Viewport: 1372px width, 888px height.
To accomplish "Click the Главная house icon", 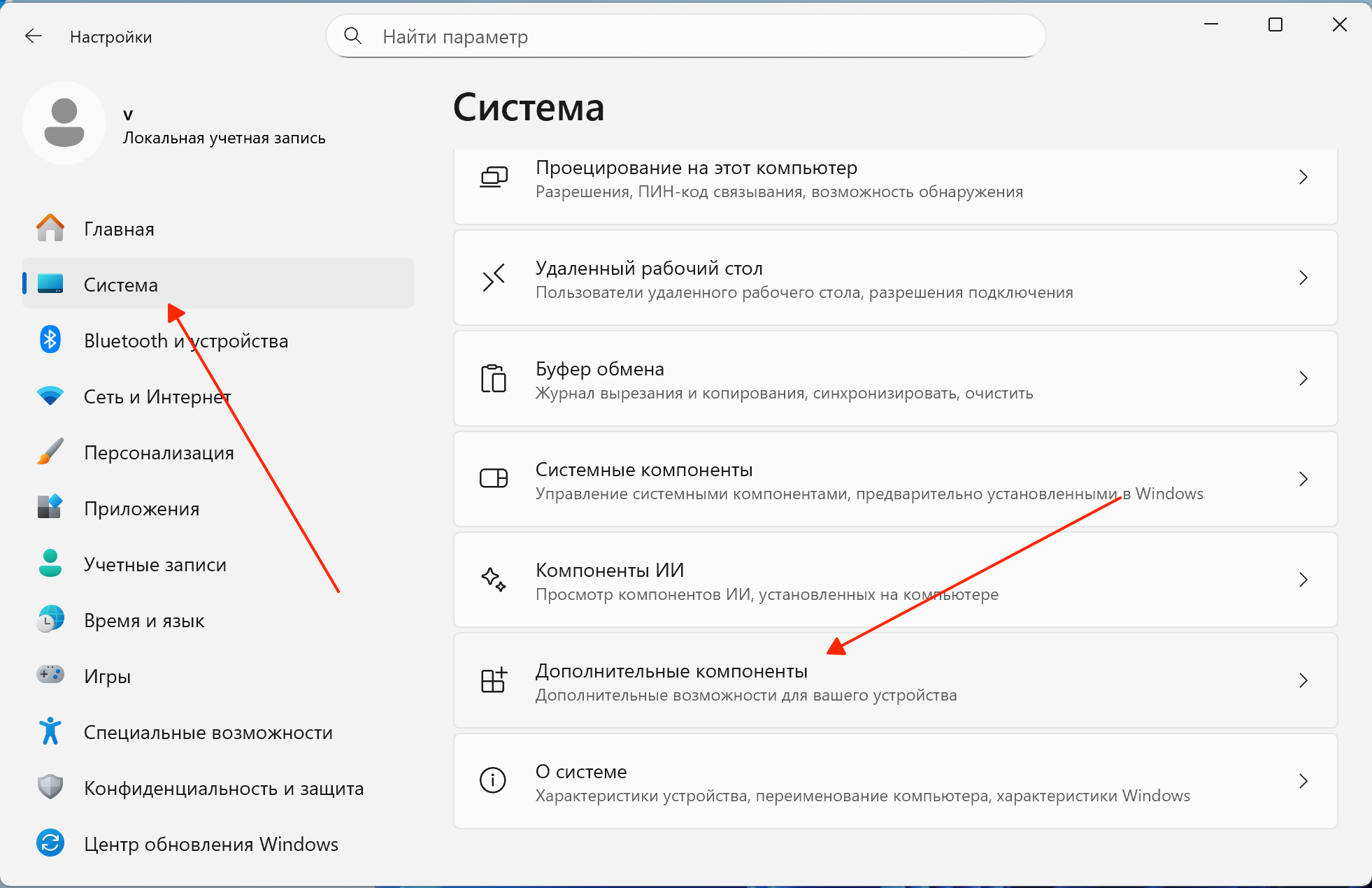I will (x=50, y=228).
